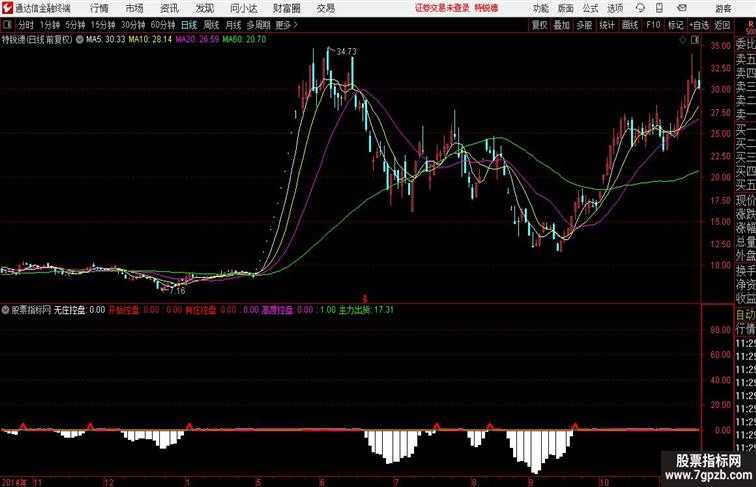Click the 主力出货: 17.31 indicator value
The image size is (756, 487).
tap(366, 310)
